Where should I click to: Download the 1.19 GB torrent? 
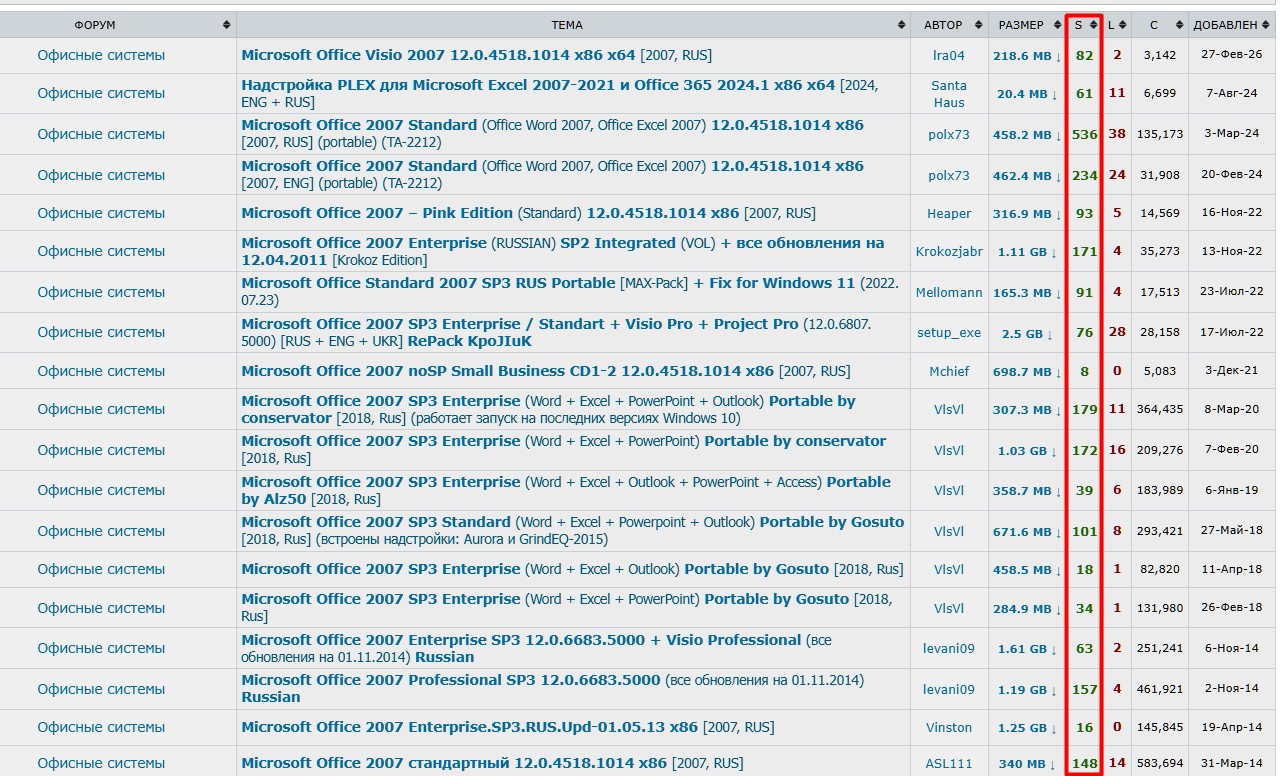pos(1027,689)
